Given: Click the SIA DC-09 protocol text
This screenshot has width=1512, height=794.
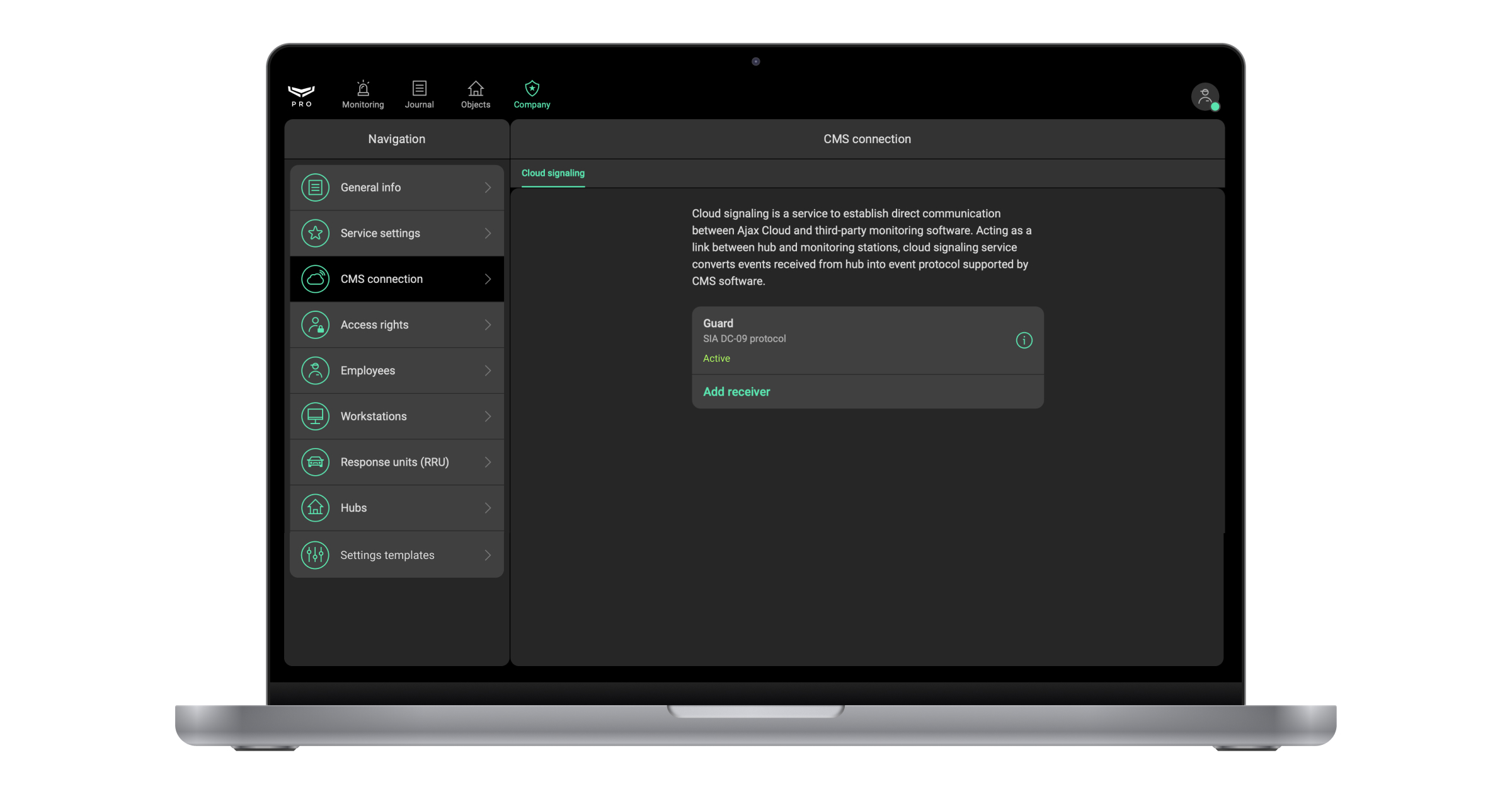Looking at the screenshot, I should (x=745, y=339).
